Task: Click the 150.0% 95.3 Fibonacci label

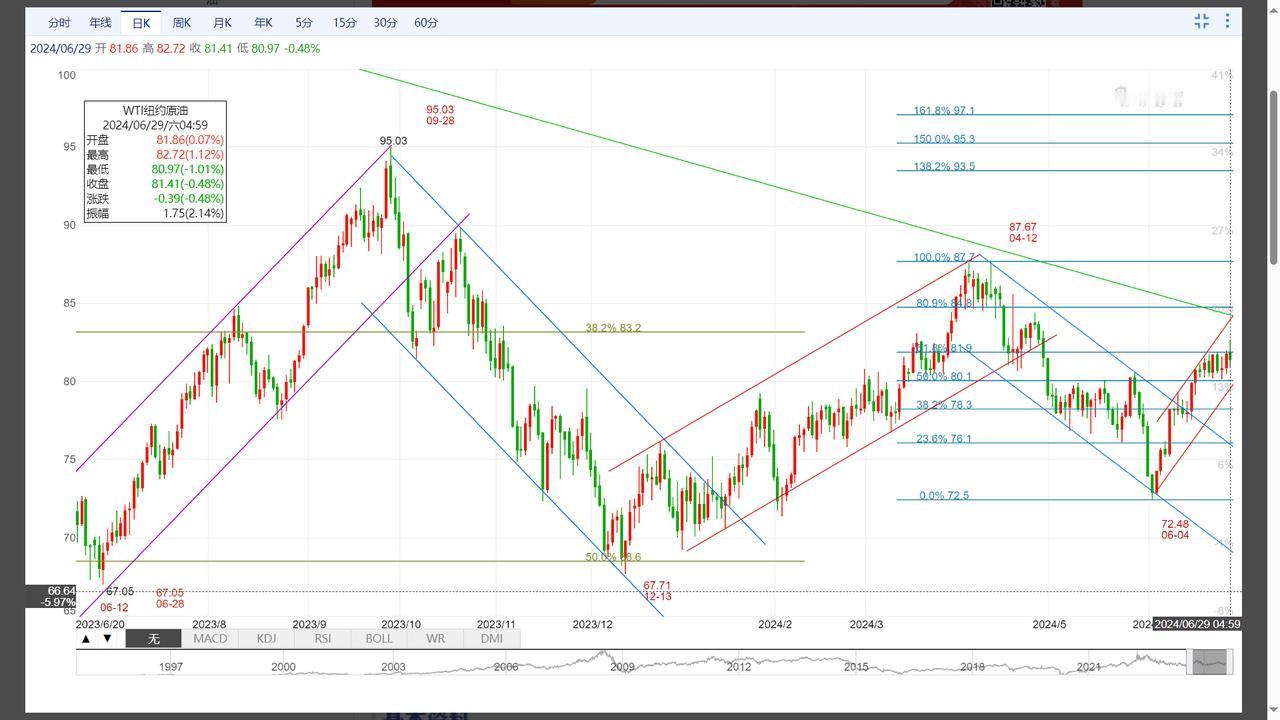Action: (944, 139)
